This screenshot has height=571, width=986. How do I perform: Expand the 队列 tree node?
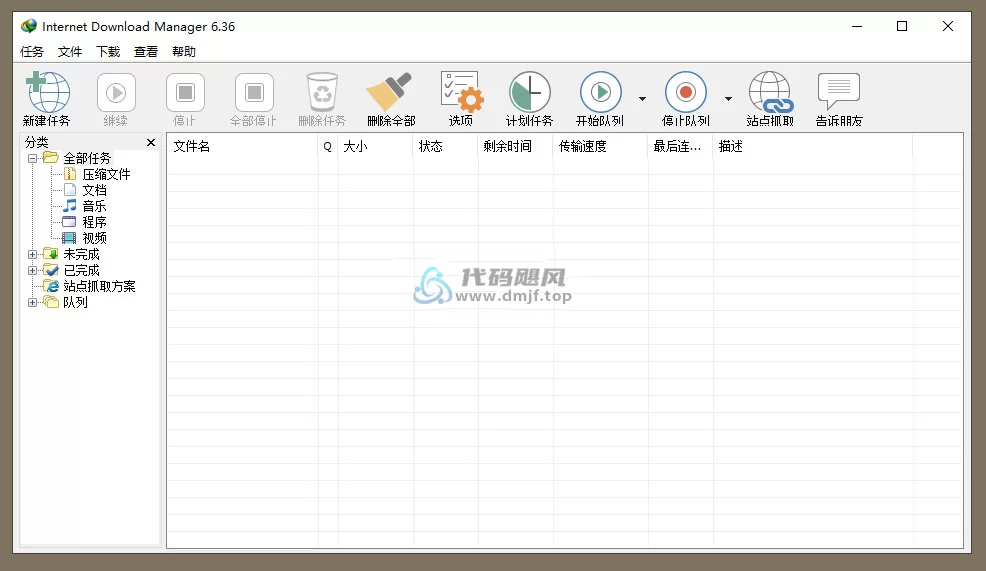[32, 302]
